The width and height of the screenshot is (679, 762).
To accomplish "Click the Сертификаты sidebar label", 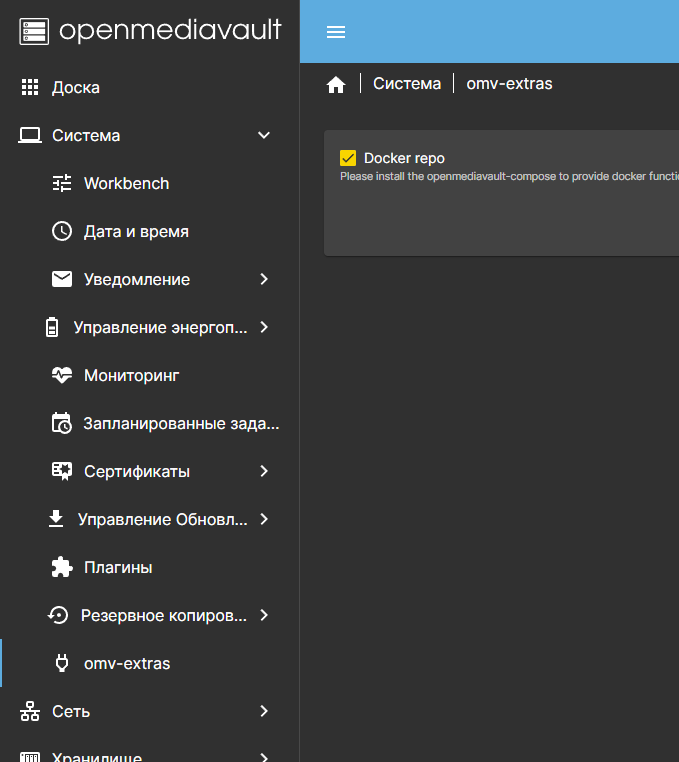I will [137, 471].
